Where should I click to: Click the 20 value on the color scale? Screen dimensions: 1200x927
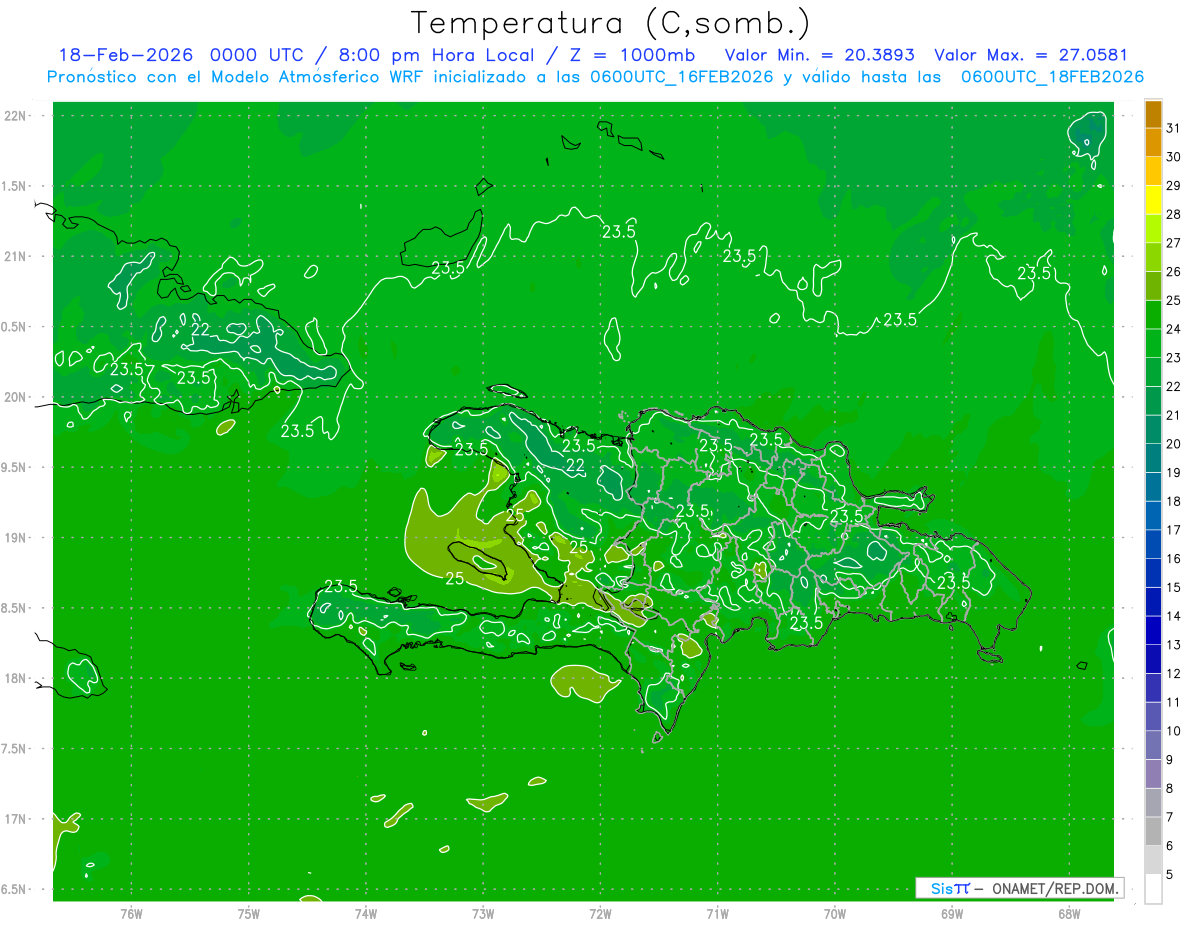coord(1174,444)
